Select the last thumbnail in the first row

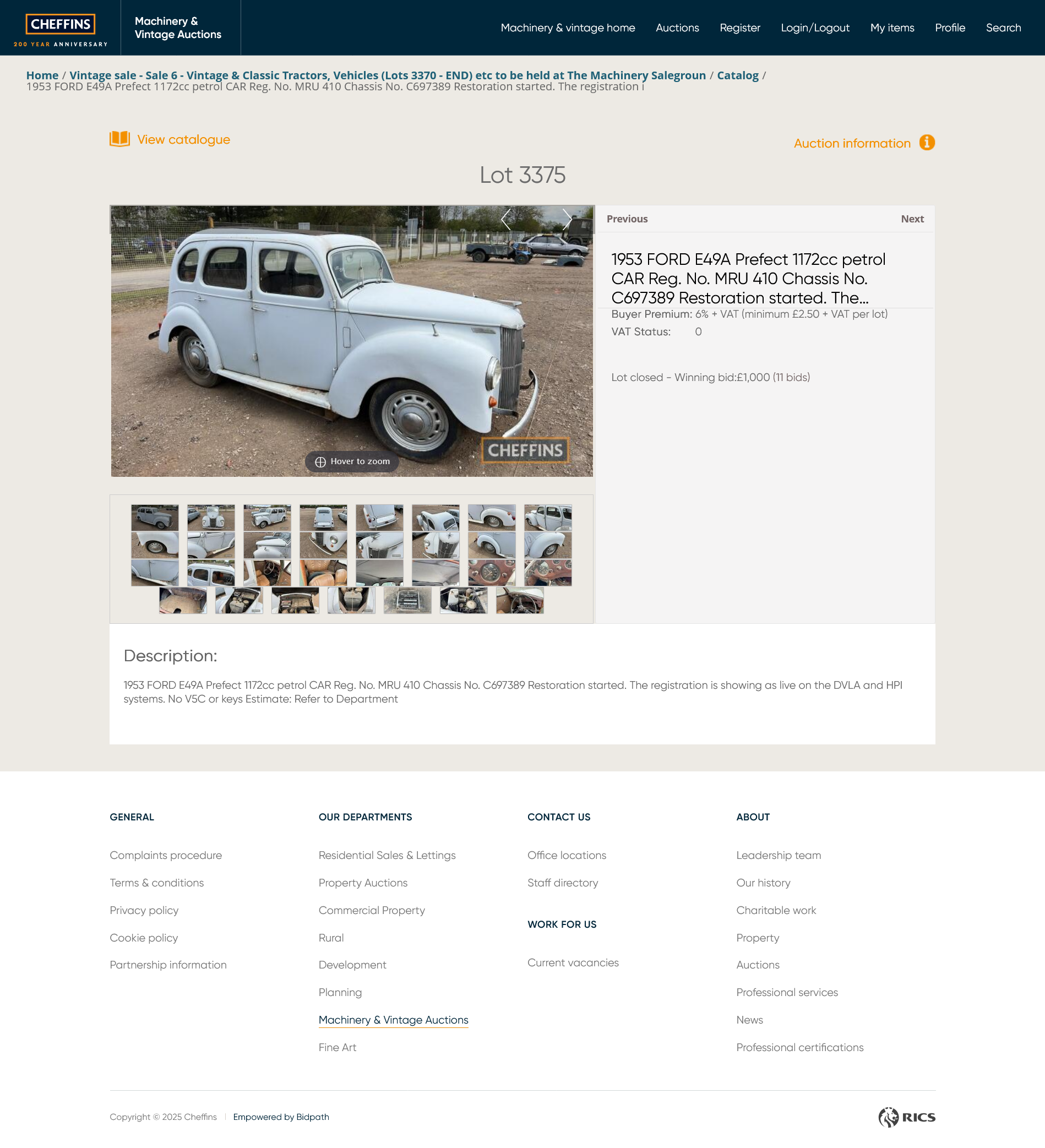tap(548, 518)
